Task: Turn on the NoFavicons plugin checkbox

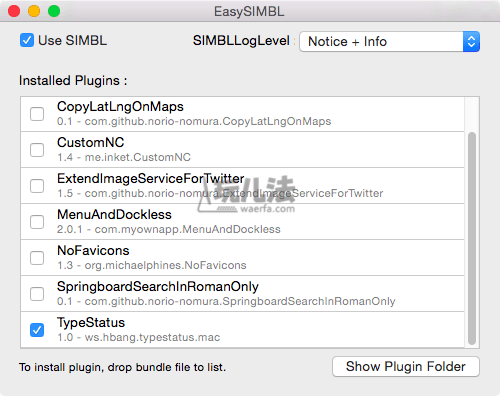Action: click(37, 258)
